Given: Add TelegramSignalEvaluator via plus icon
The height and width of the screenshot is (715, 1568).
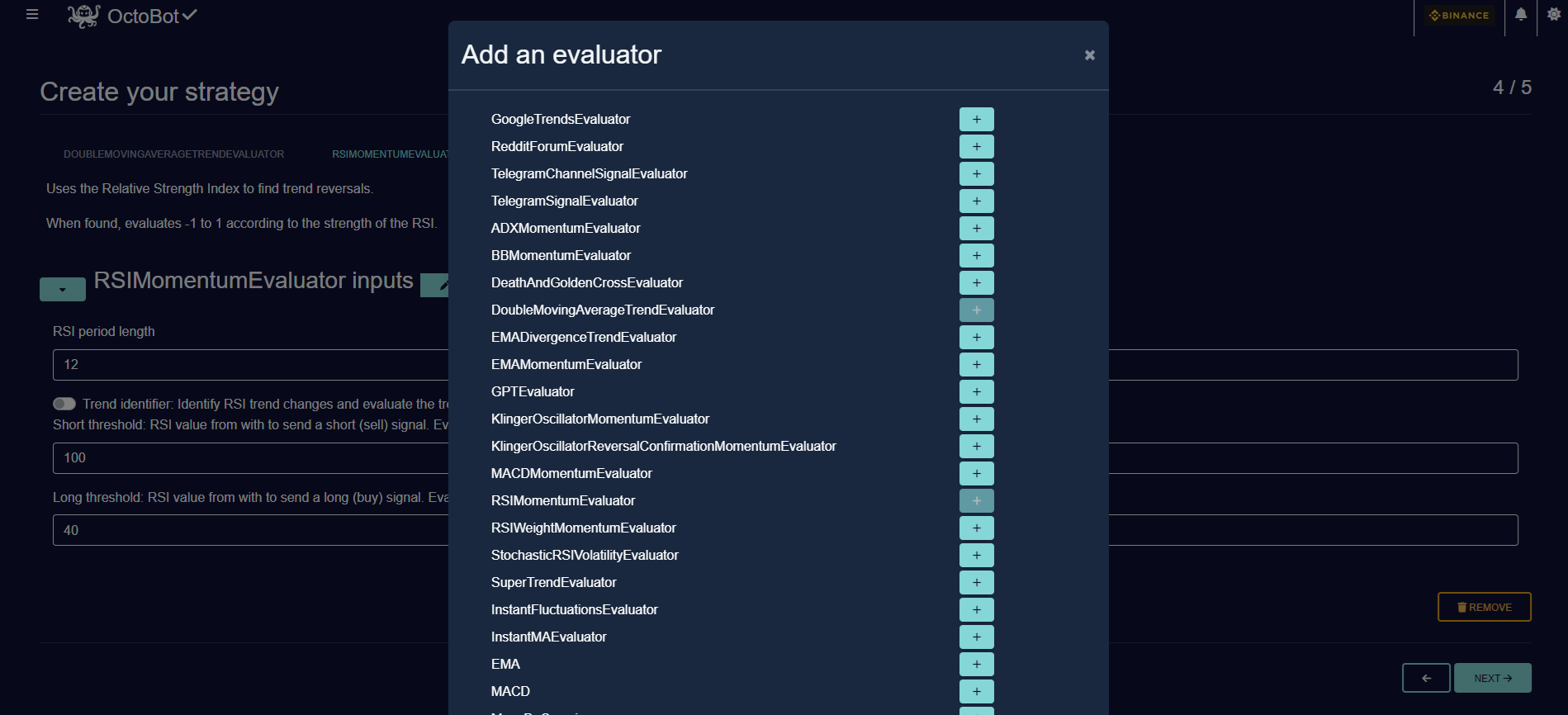Looking at the screenshot, I should 976,201.
